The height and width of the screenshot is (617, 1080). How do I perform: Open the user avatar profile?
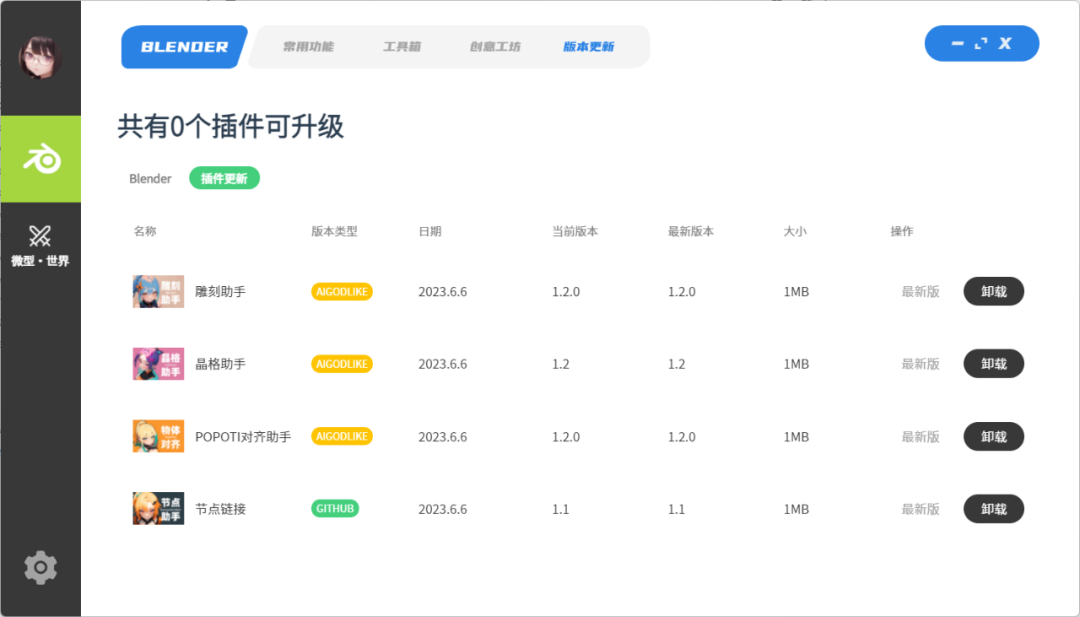point(40,57)
